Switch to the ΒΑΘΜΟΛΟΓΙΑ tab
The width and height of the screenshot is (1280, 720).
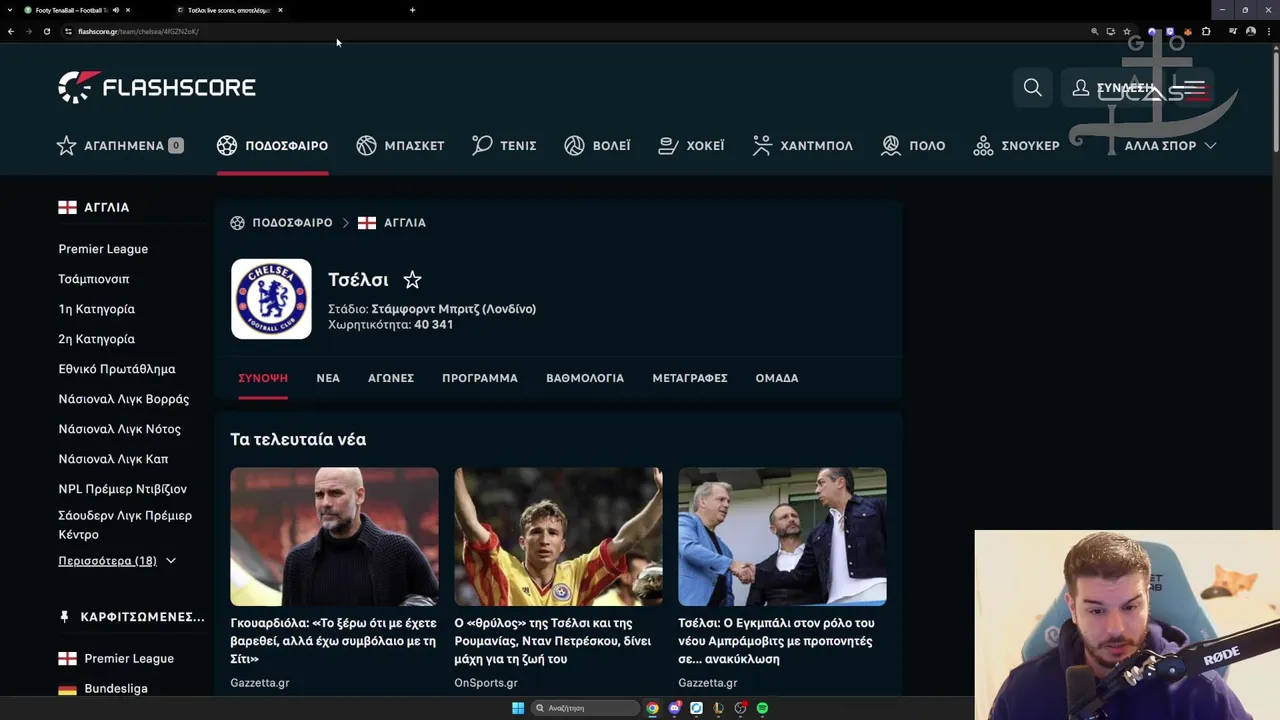pos(585,378)
